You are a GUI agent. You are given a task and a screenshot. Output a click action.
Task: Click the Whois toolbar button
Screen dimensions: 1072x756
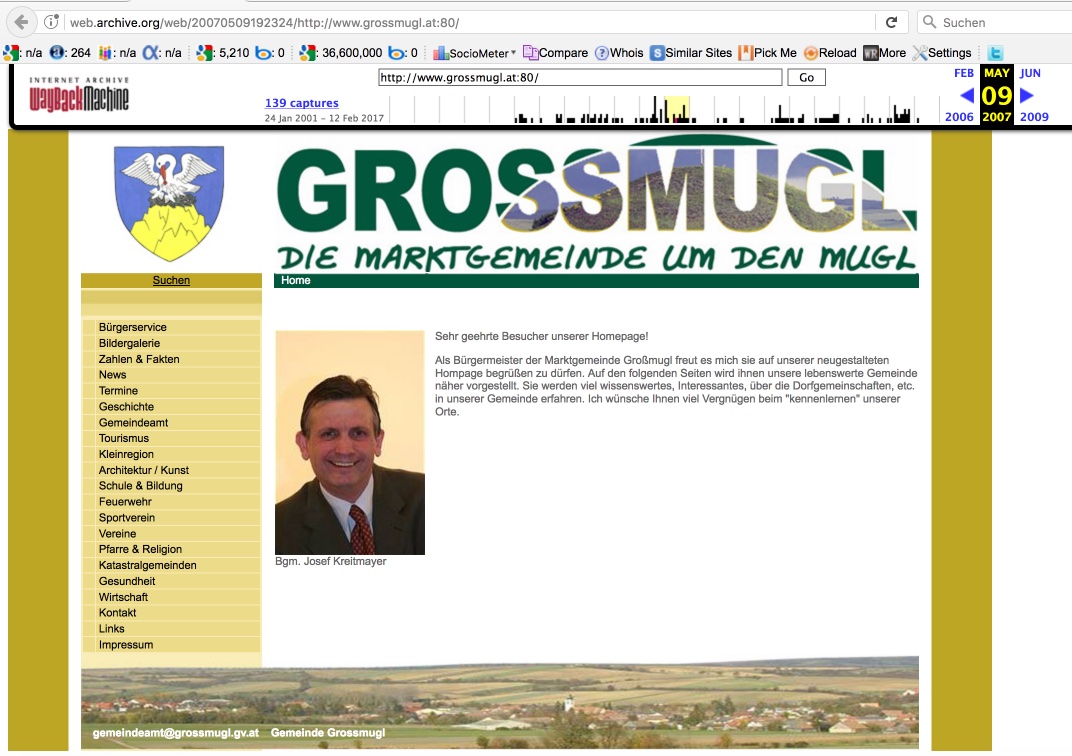[619, 53]
